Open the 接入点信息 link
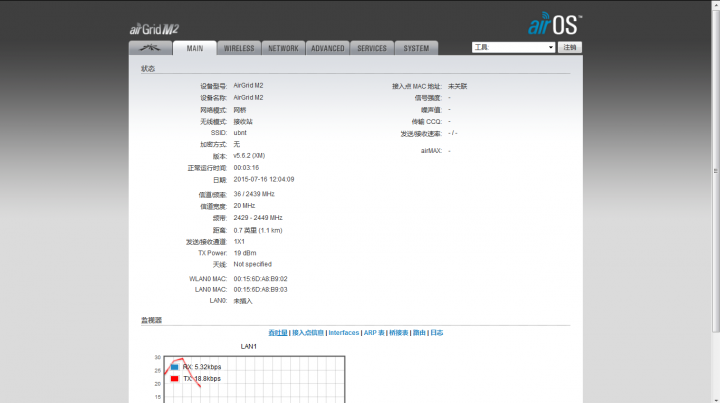Viewport: 720px width, 403px height. tap(308, 333)
